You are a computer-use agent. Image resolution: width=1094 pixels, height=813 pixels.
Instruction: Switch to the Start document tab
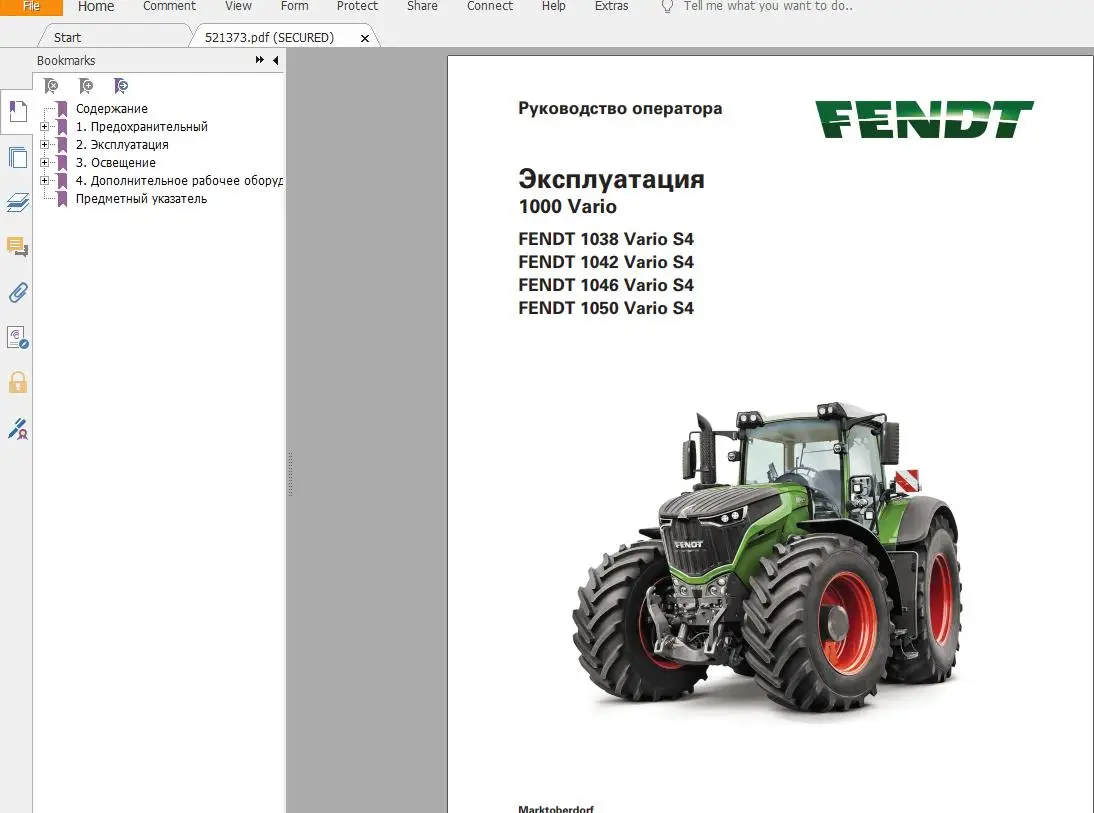tap(68, 38)
